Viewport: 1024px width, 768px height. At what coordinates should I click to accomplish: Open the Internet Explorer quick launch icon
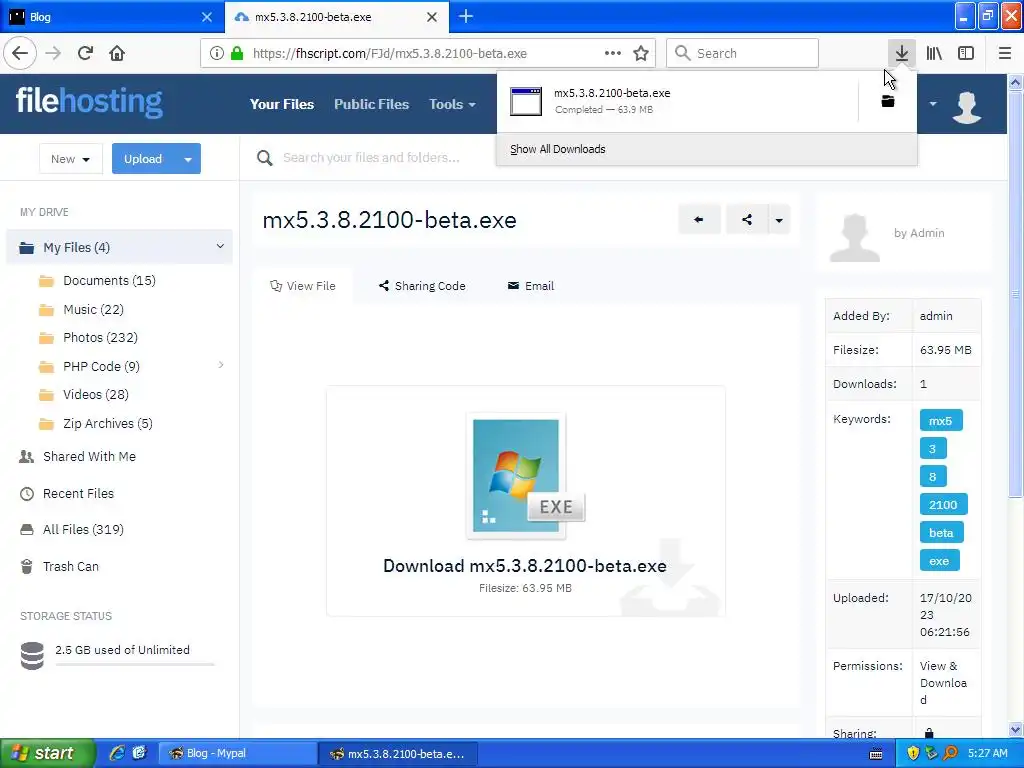117,753
